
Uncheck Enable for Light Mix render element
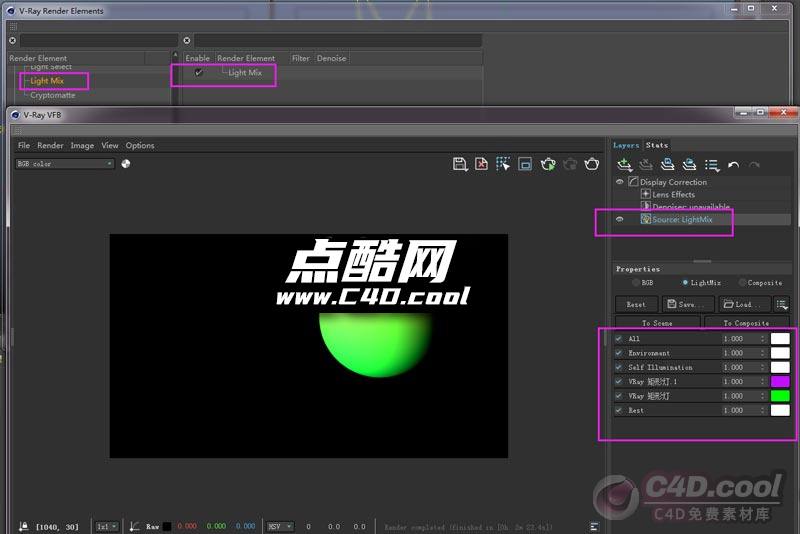point(198,72)
